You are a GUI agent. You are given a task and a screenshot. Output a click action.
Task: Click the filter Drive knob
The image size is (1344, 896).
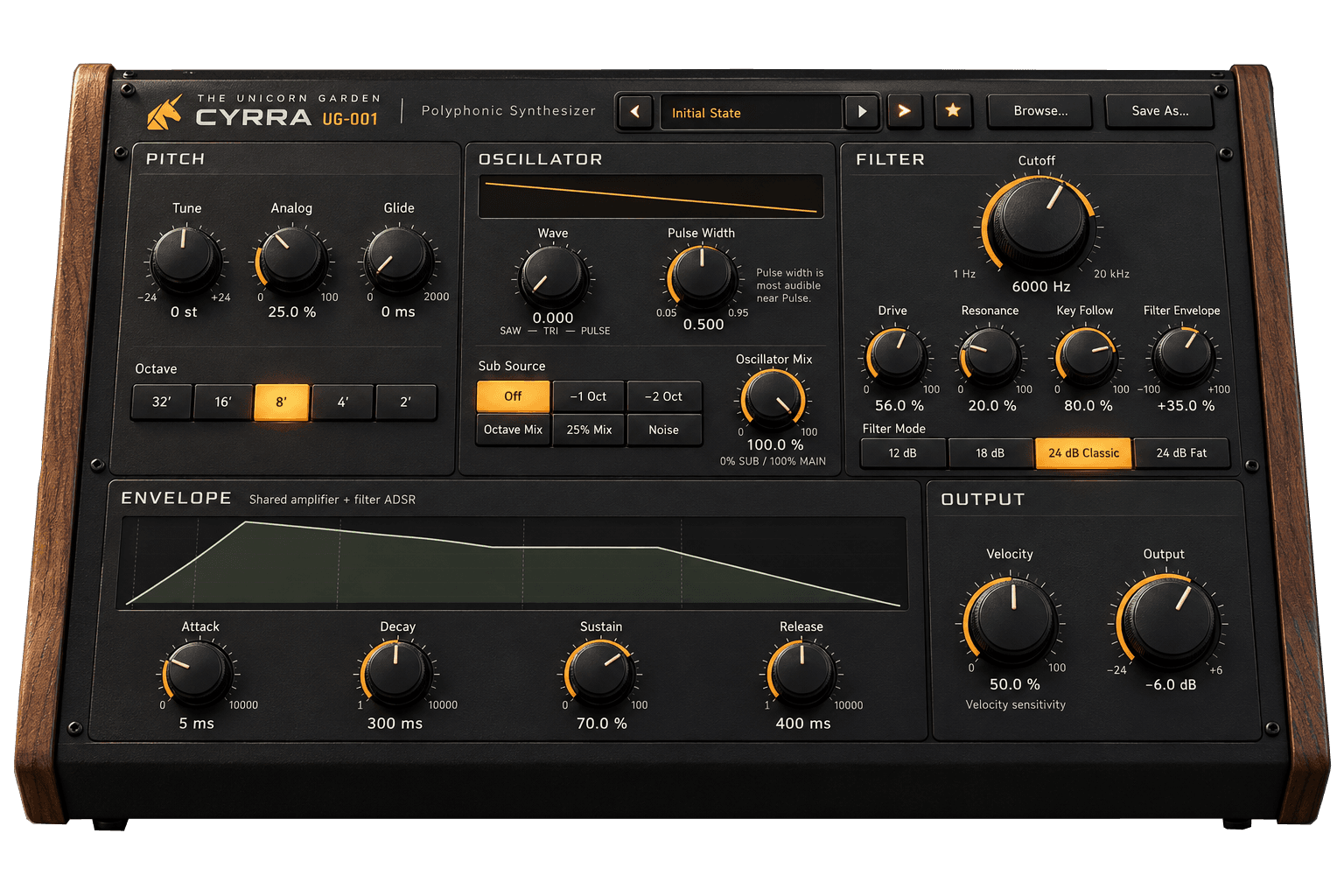897,355
